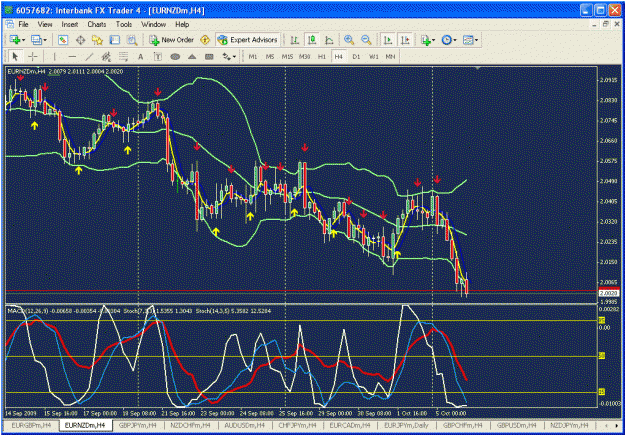Select the horizontal line drawing tool

(72, 57)
